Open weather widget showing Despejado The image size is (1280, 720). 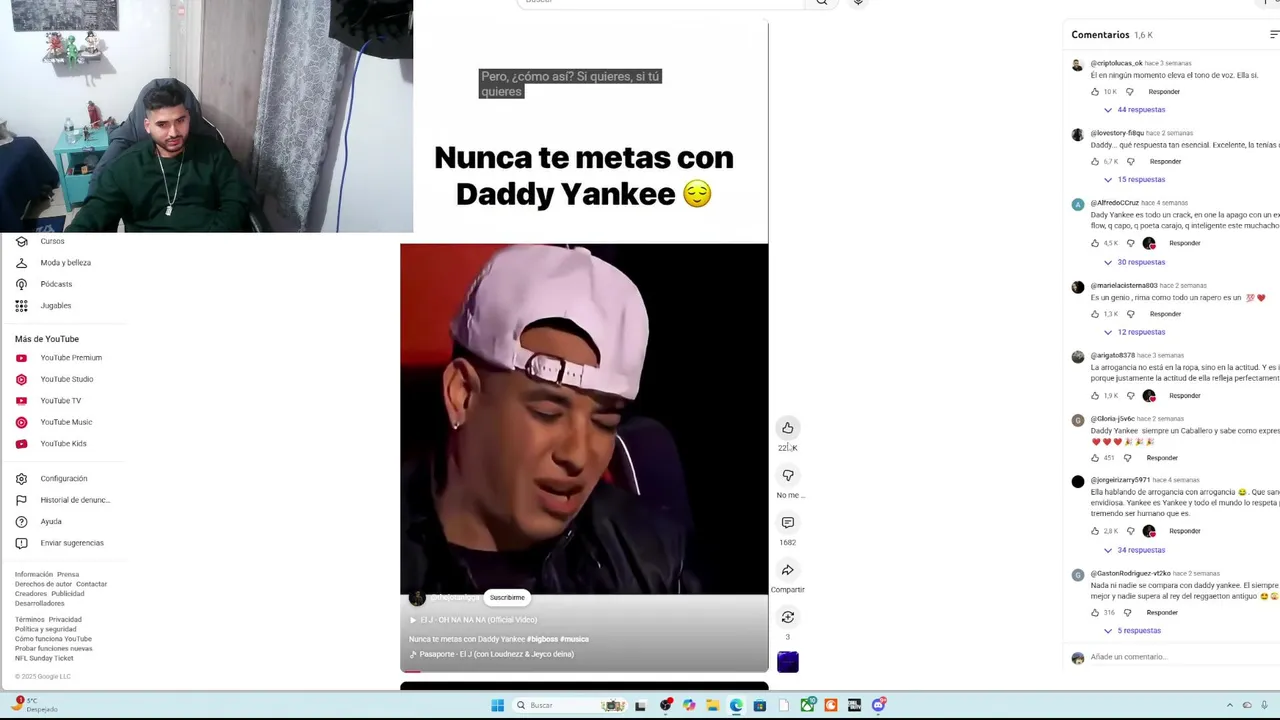(35, 705)
